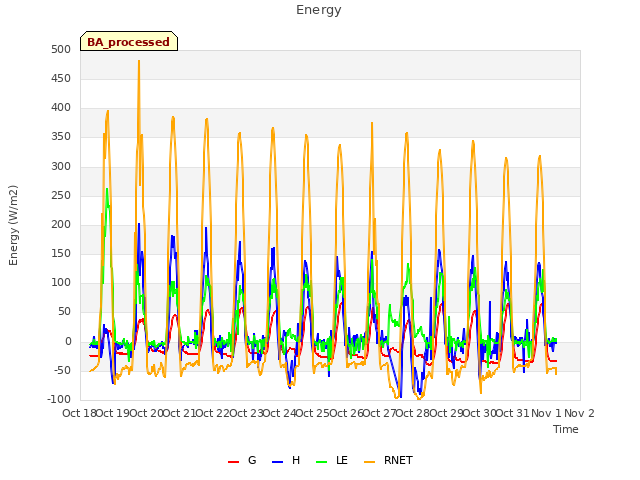Click the Oct 26 x-axis label

(346, 413)
